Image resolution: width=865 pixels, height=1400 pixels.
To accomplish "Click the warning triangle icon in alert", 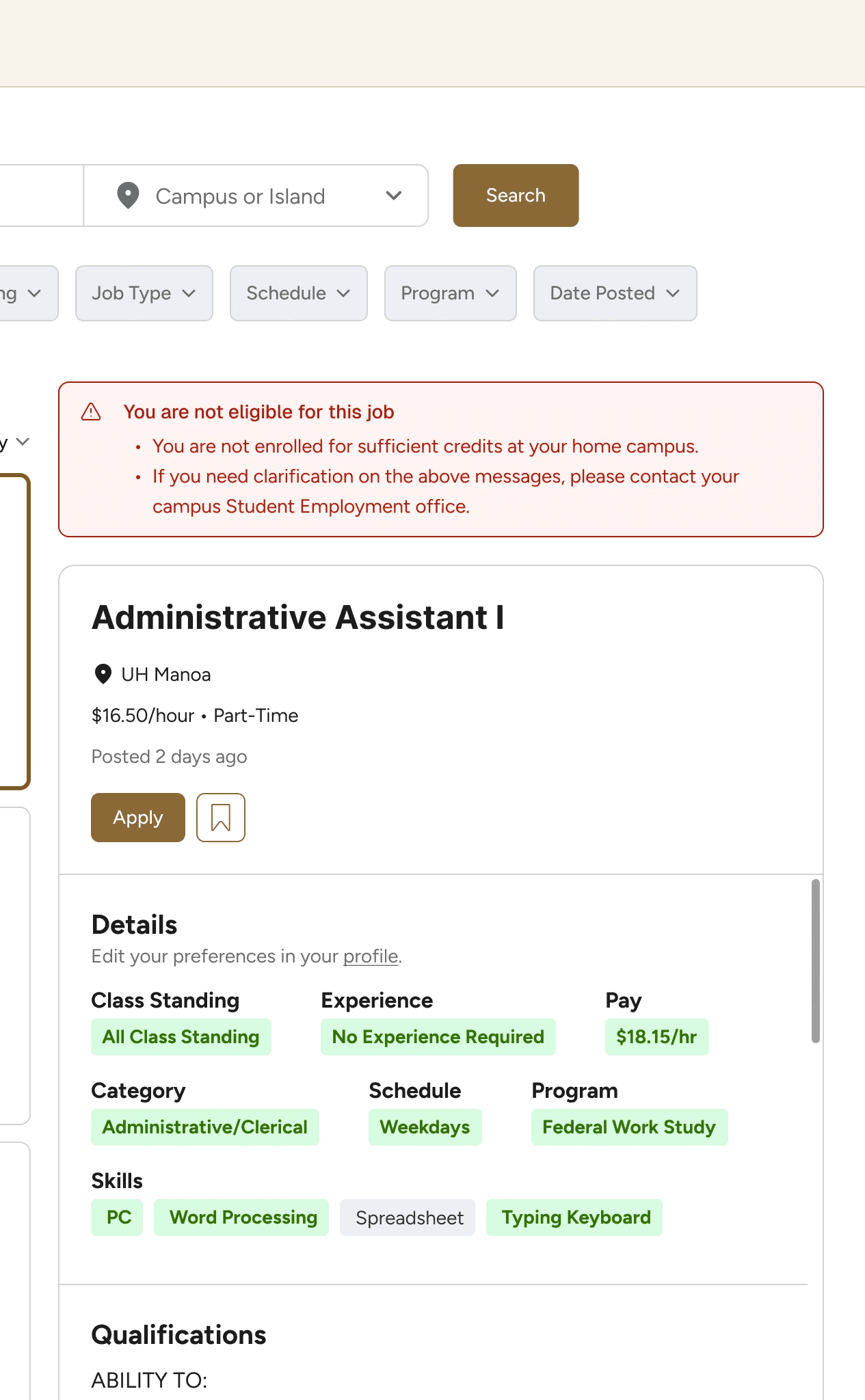I will pos(91,412).
